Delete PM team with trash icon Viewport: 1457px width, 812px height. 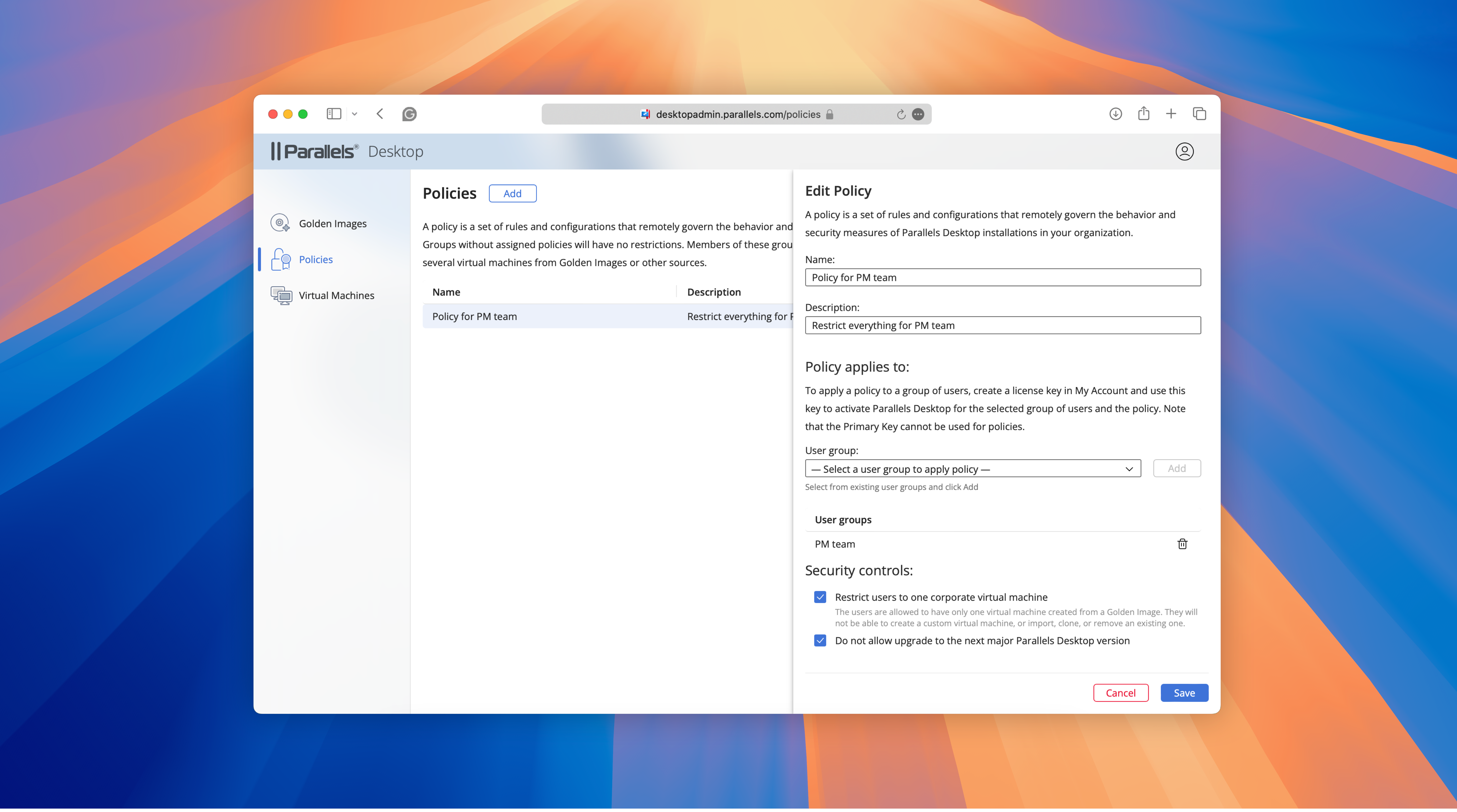[x=1182, y=544]
